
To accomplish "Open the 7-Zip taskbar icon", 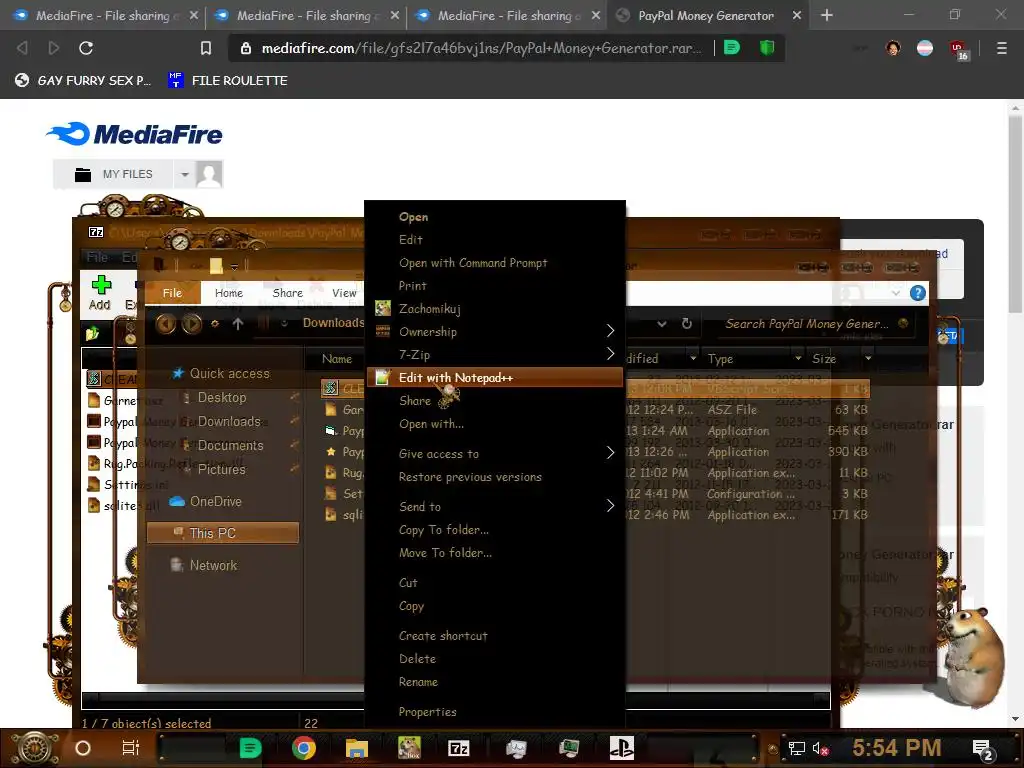I will click(x=458, y=748).
